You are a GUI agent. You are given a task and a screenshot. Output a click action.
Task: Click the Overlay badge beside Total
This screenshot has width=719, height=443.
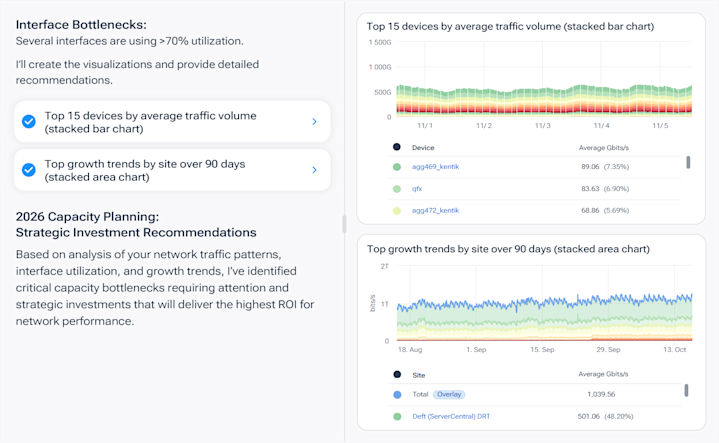point(449,394)
